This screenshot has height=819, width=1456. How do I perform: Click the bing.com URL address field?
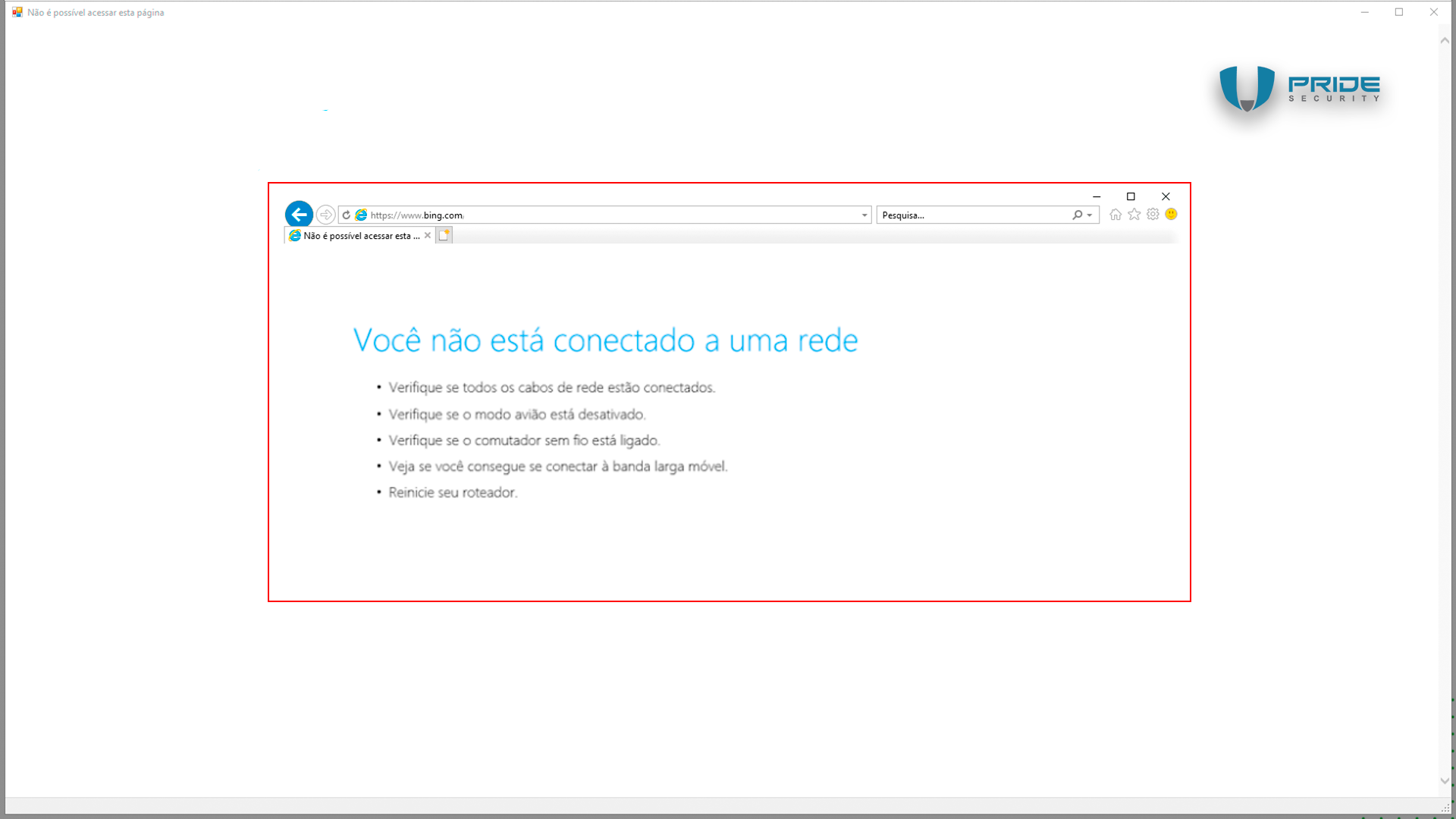(x=607, y=215)
